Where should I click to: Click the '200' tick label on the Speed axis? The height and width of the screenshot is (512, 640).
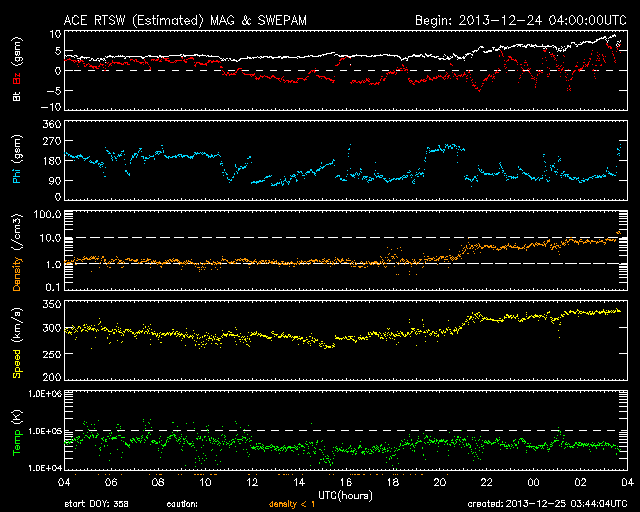[52, 376]
